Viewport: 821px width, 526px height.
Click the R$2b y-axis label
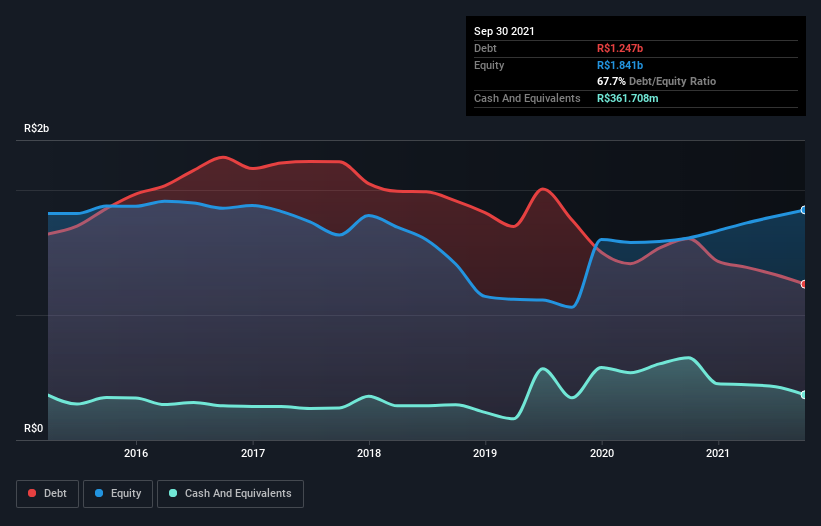[37, 128]
